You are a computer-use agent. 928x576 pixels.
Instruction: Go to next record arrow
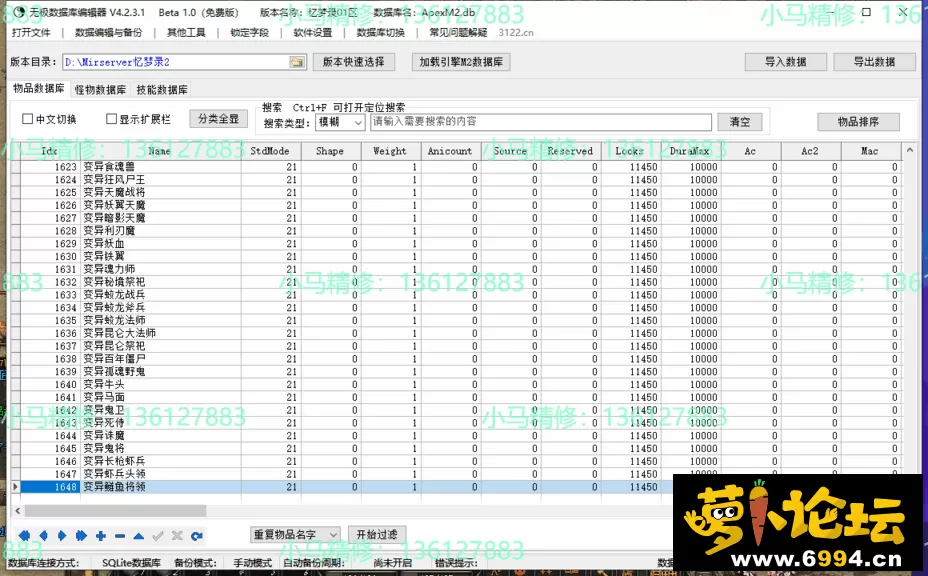62,536
